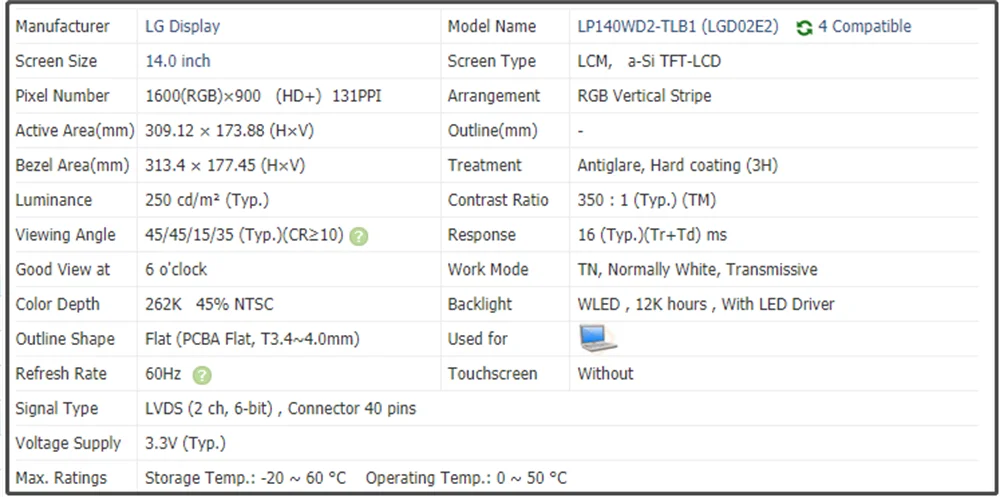Click the Work Mode TN value
1000x497 pixels.
(697, 270)
